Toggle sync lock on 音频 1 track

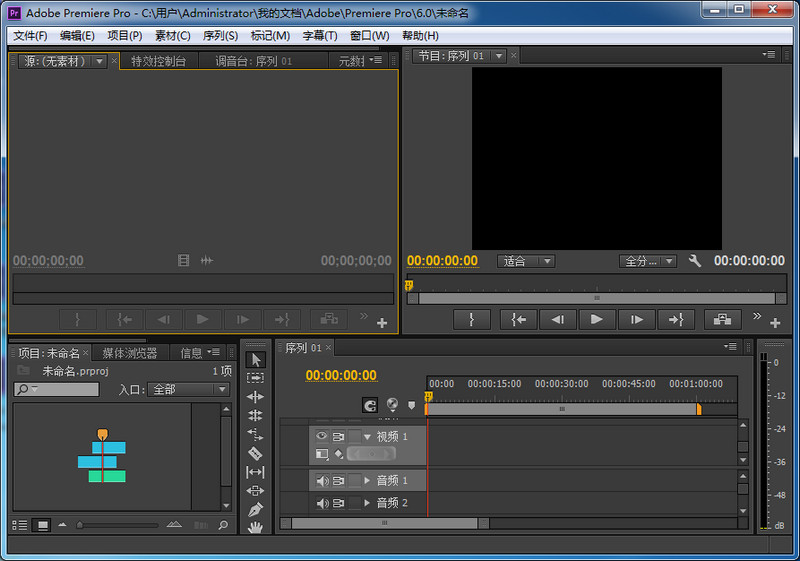click(x=338, y=481)
